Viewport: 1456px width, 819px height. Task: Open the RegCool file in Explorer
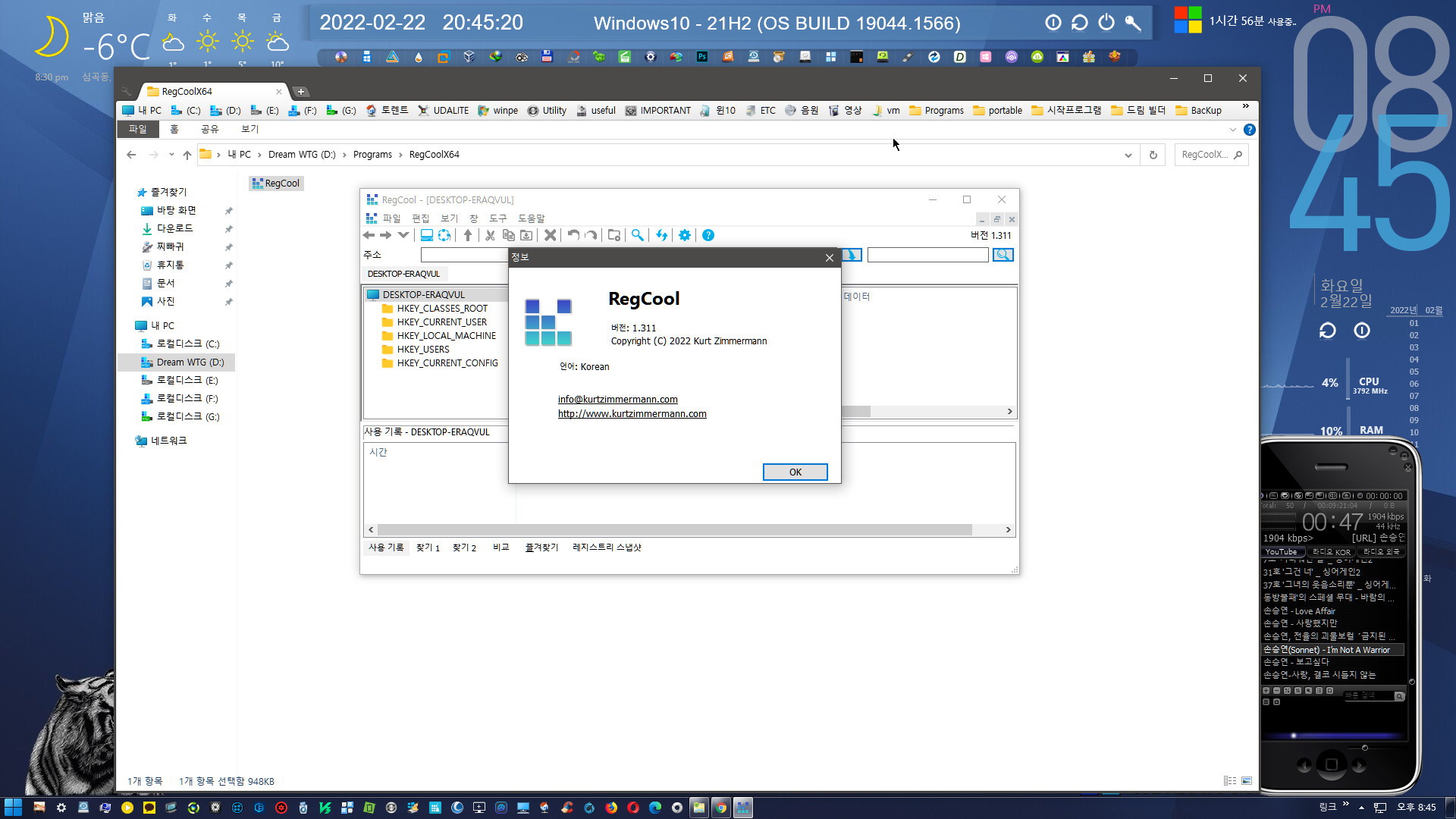pos(277,184)
